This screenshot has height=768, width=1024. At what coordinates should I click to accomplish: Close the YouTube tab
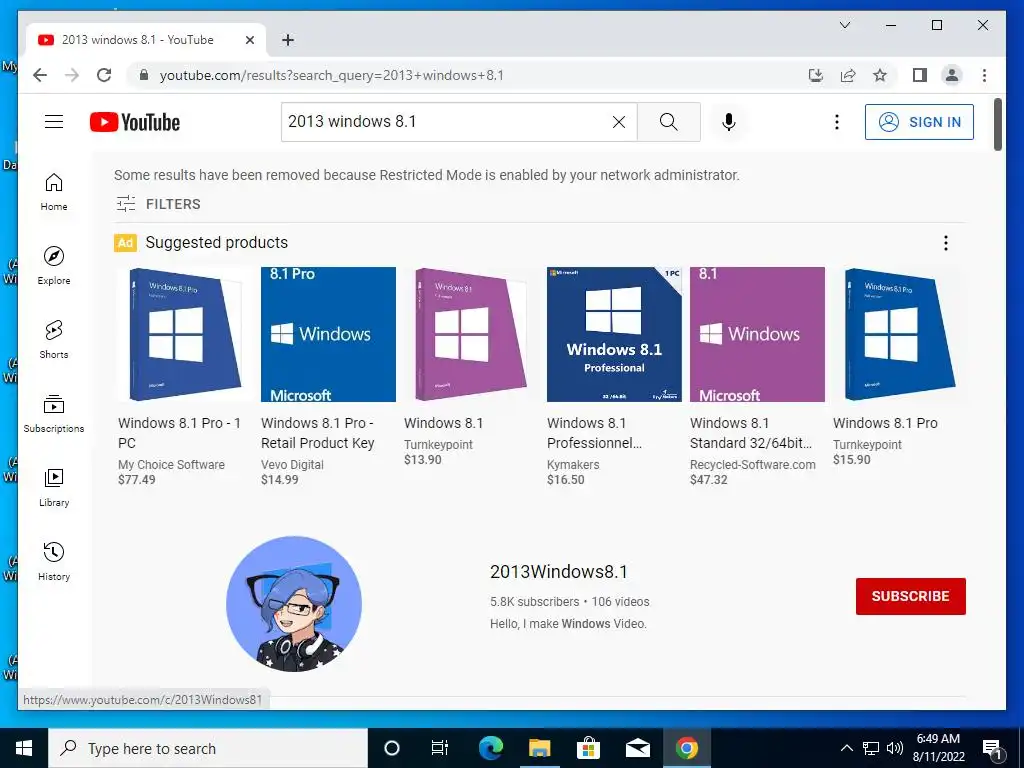[249, 40]
